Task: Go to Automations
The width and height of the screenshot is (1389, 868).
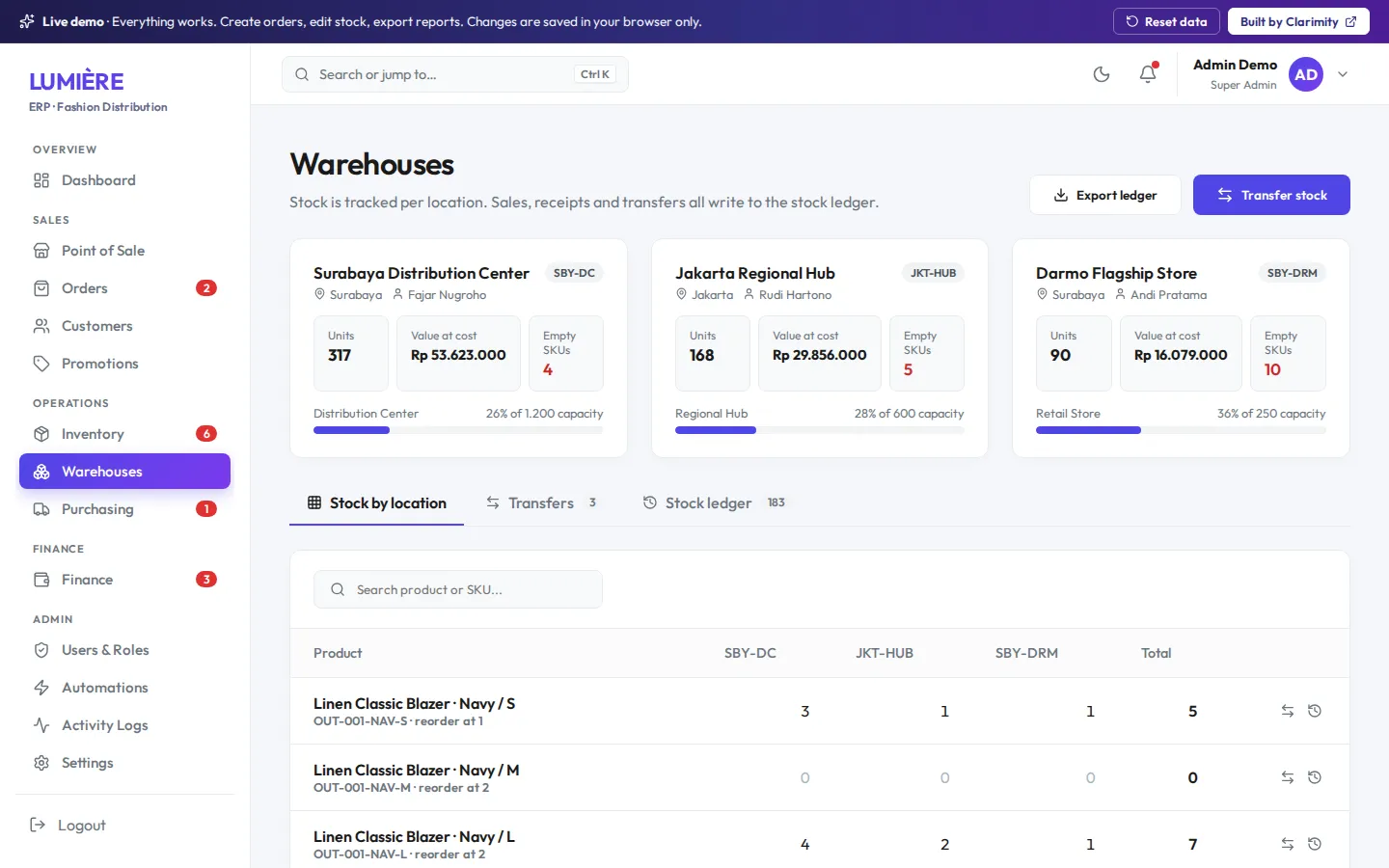Action: [x=124, y=688]
